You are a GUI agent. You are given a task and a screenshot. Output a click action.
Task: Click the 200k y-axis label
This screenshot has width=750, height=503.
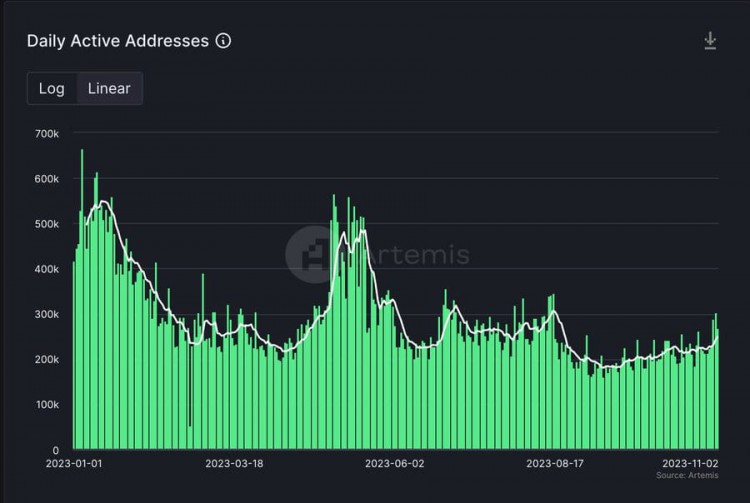click(x=47, y=359)
